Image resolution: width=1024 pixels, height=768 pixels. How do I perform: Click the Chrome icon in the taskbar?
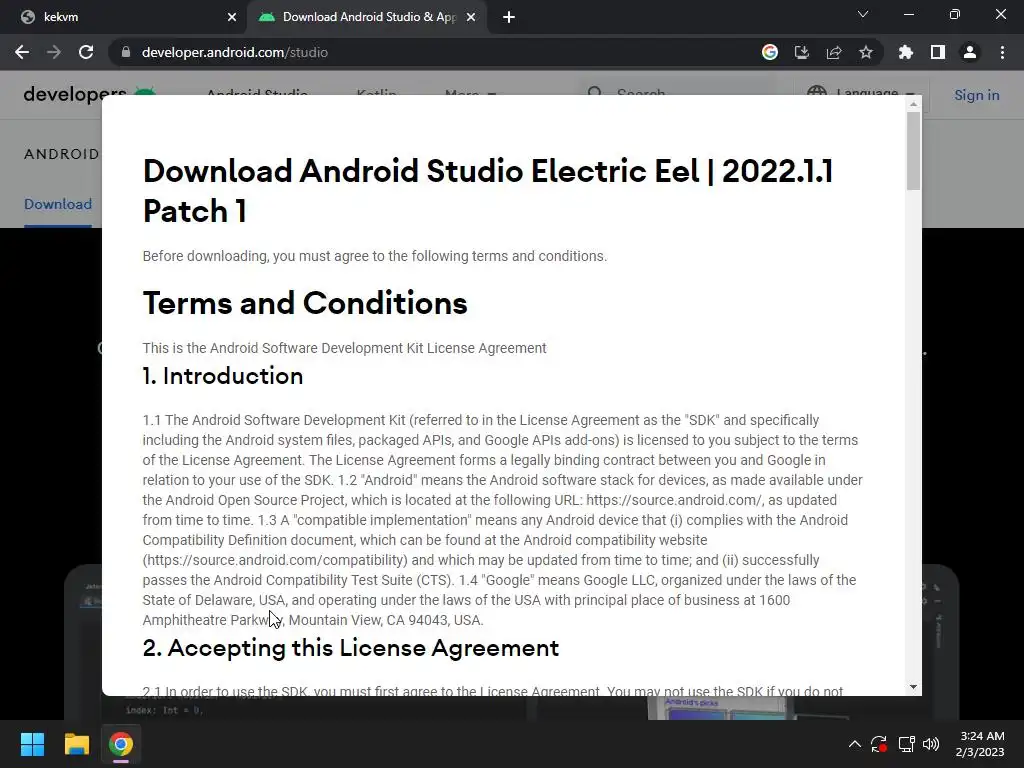coord(121,744)
